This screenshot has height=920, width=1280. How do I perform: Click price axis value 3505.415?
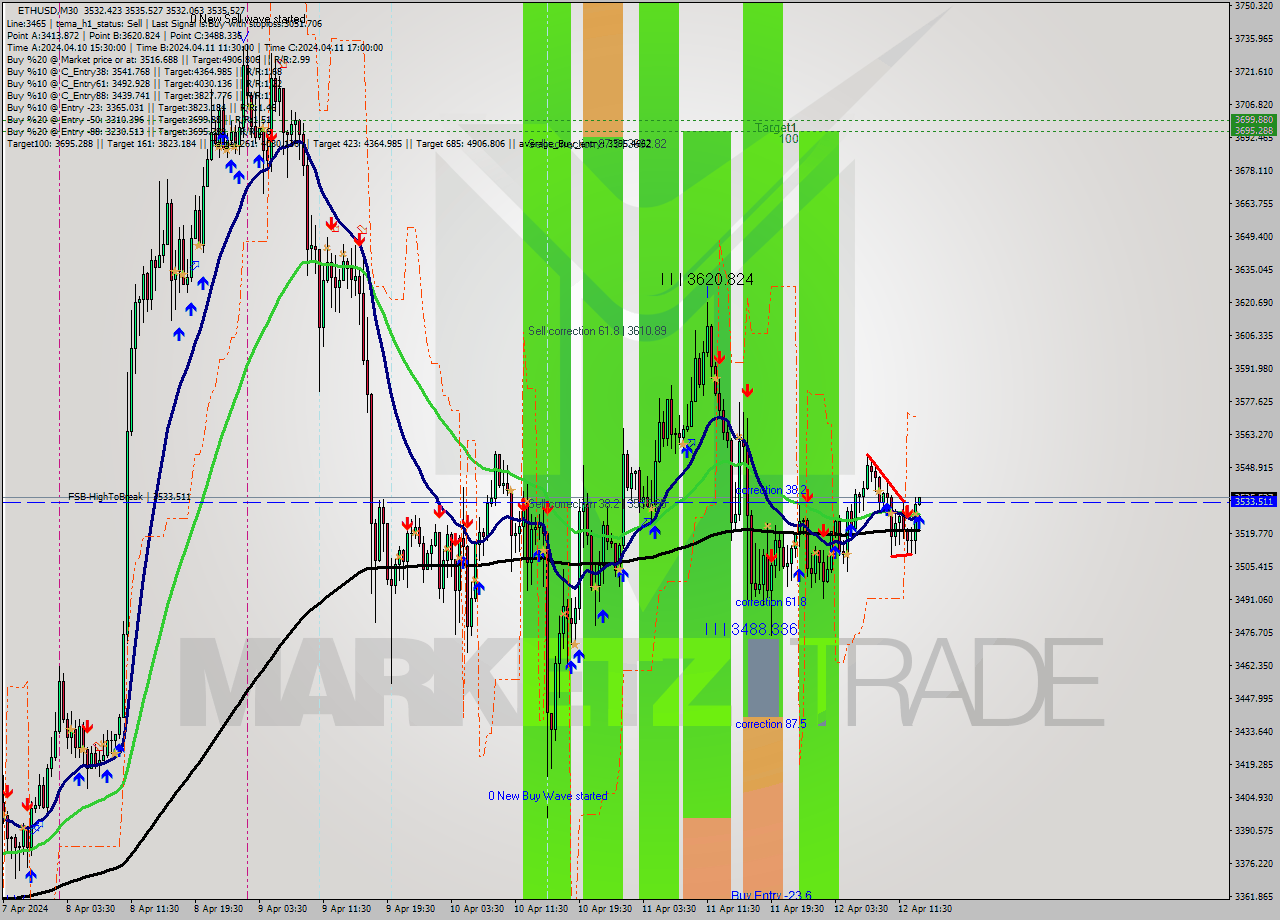(1253, 567)
